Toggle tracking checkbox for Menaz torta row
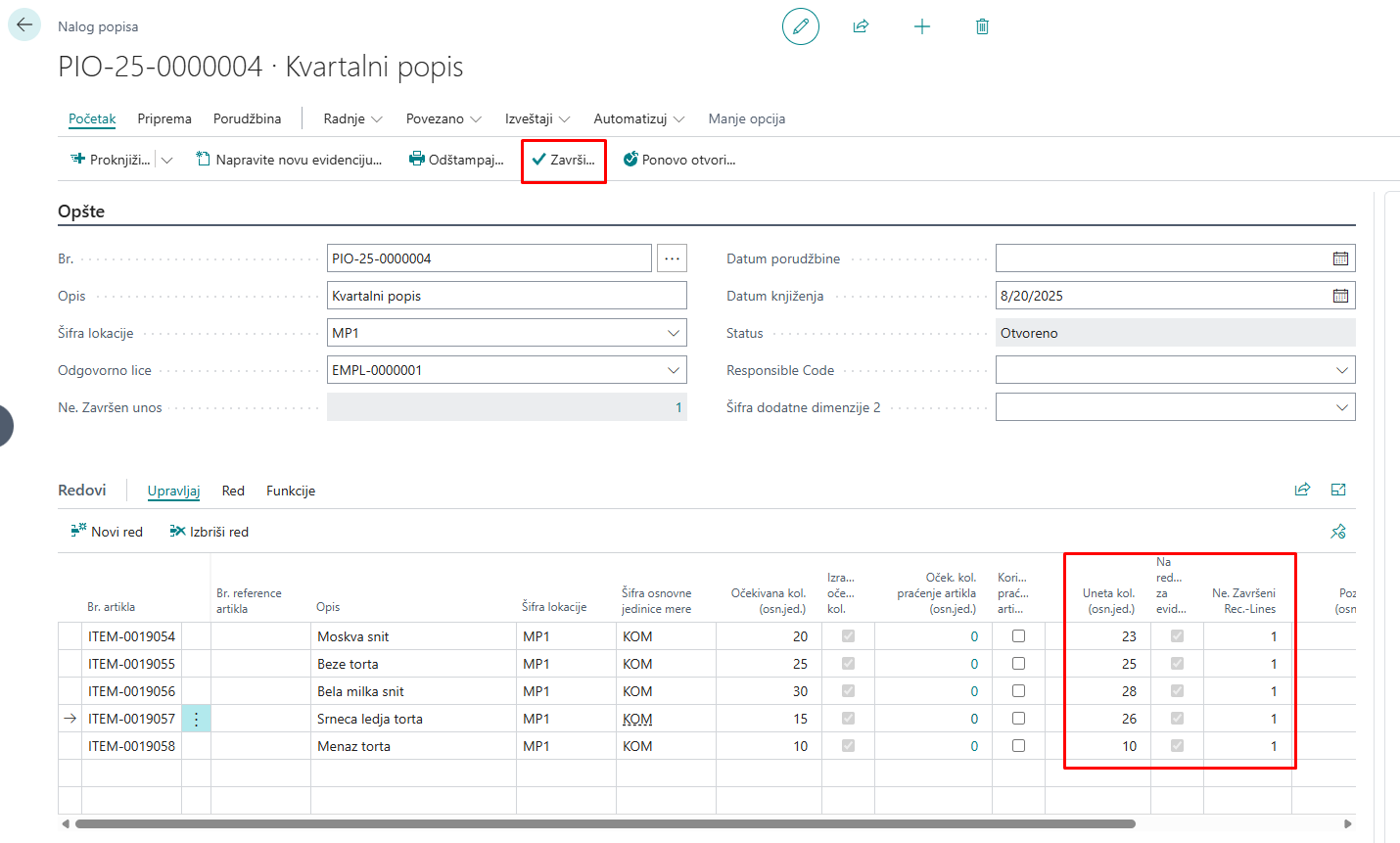Viewport: 1400px width, 843px height. pyautogui.click(x=1018, y=746)
